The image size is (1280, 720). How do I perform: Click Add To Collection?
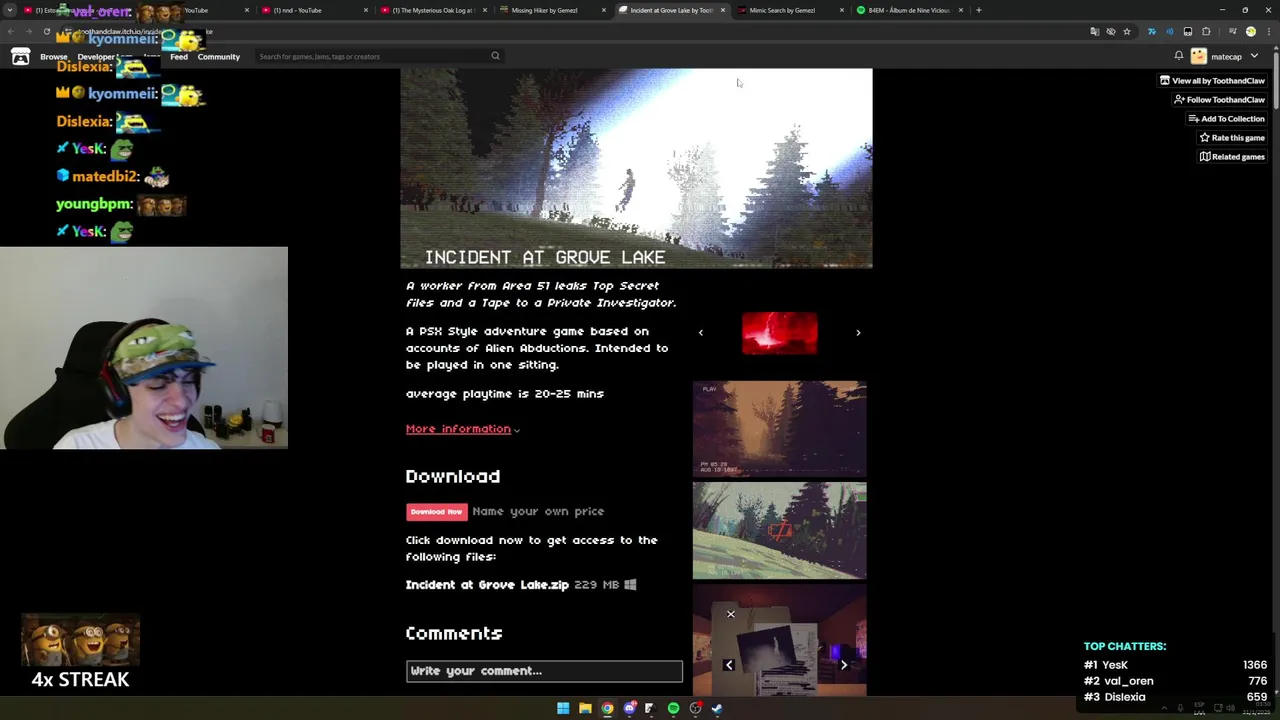1226,119
